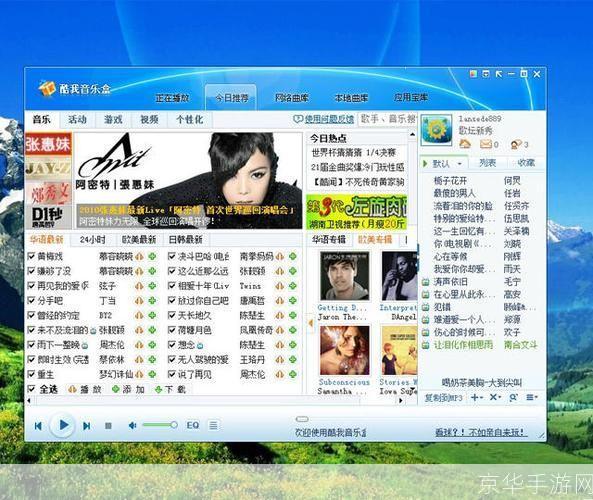Open the 看球?！不如亲自来玩! link

[481, 433]
